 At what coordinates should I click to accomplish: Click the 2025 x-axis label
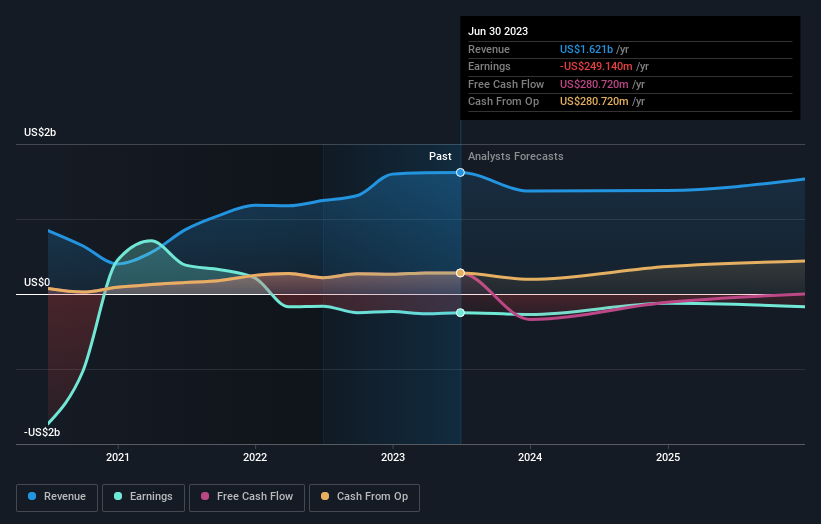[668, 457]
